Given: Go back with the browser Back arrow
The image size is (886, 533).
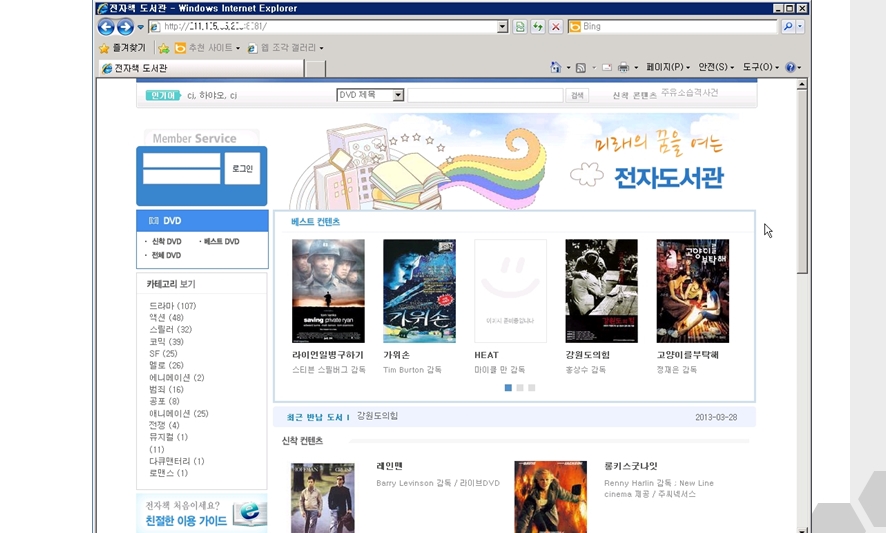Looking at the screenshot, I should point(106,27).
